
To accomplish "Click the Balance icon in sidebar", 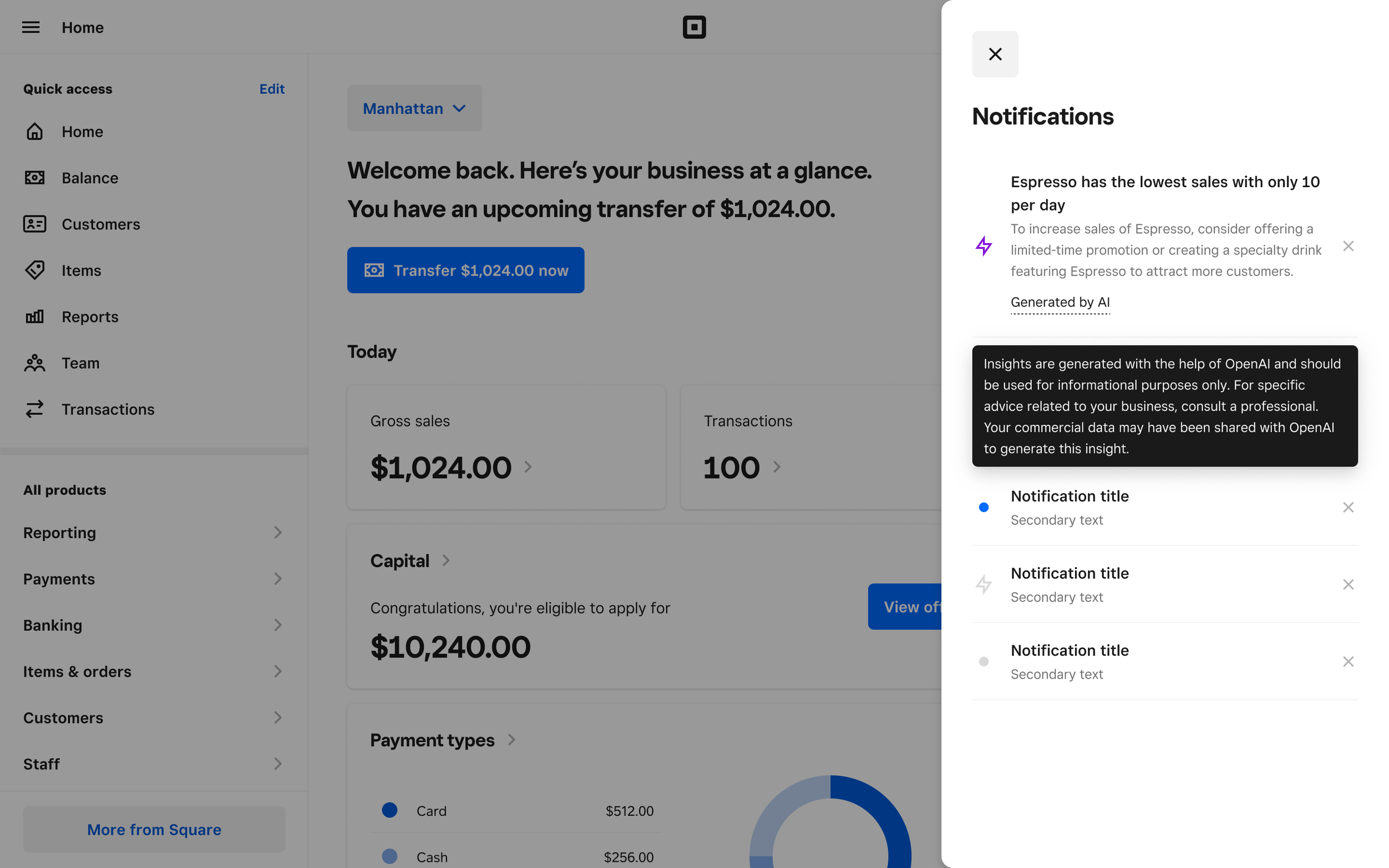I will coord(34,178).
